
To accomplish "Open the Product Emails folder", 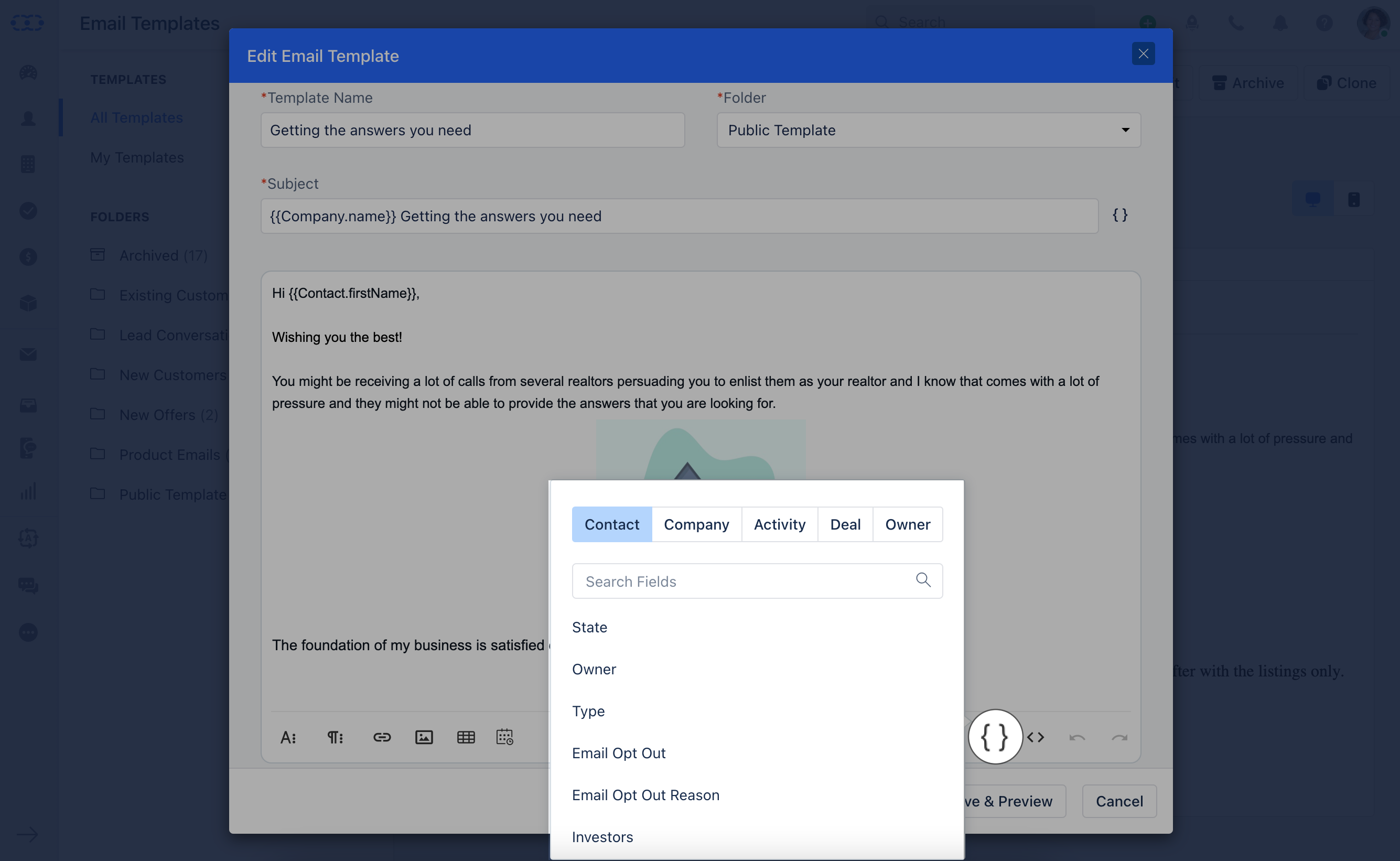I will [x=159, y=455].
